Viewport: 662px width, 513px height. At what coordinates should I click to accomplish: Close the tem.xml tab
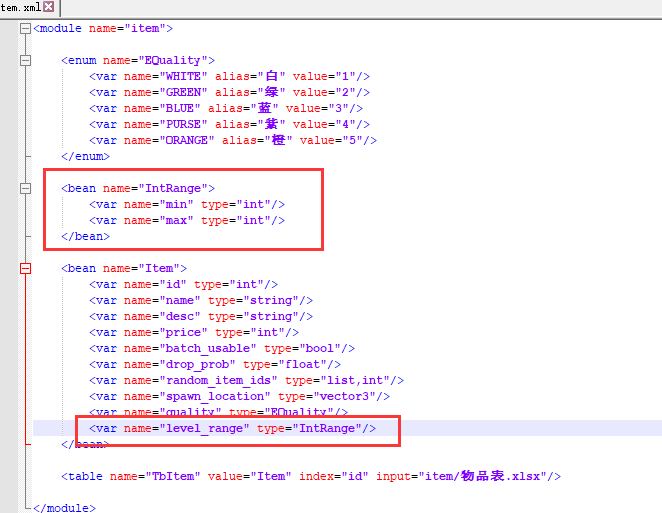(48, 7)
